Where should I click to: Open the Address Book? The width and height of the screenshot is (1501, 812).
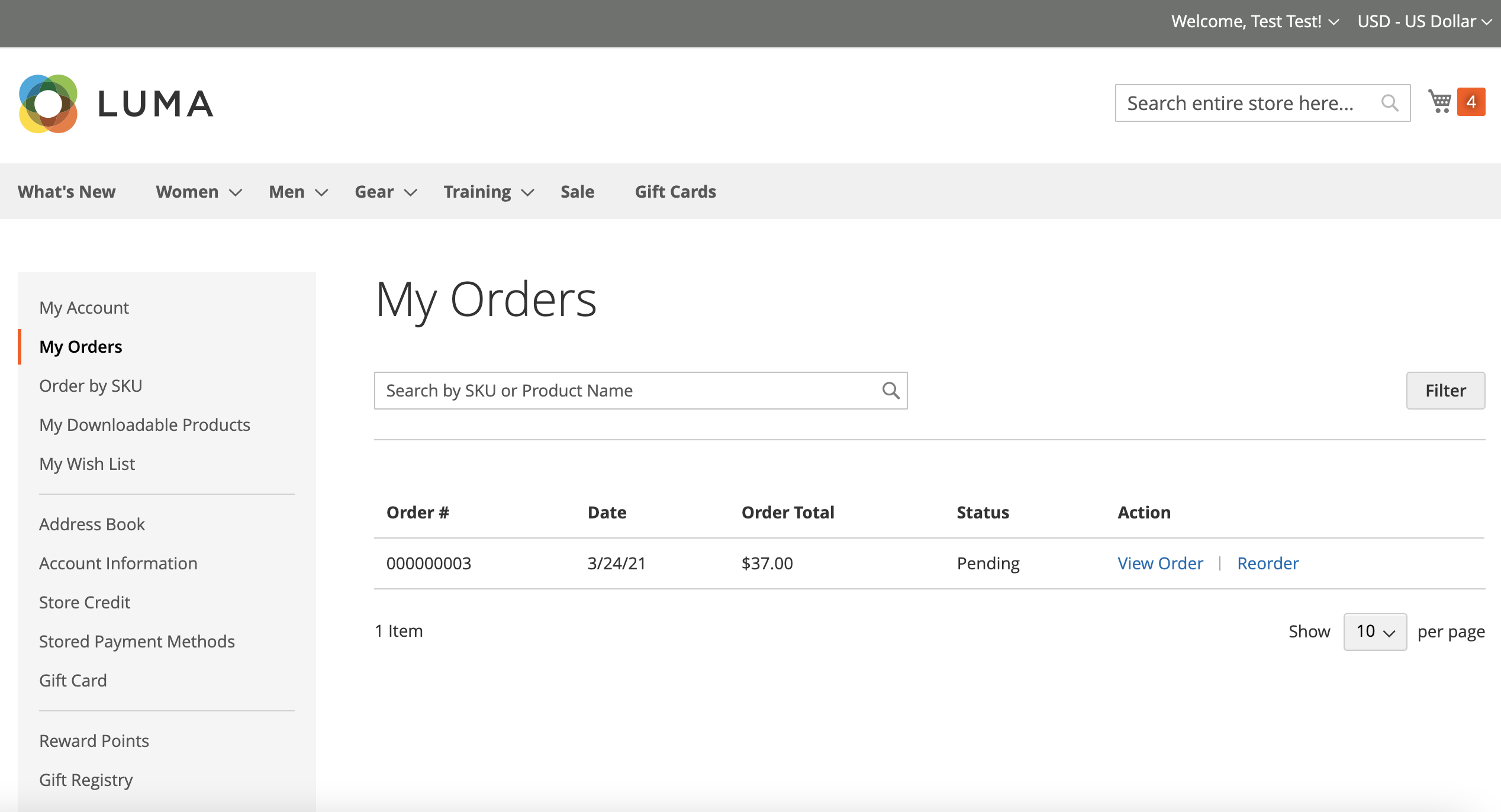tap(92, 524)
